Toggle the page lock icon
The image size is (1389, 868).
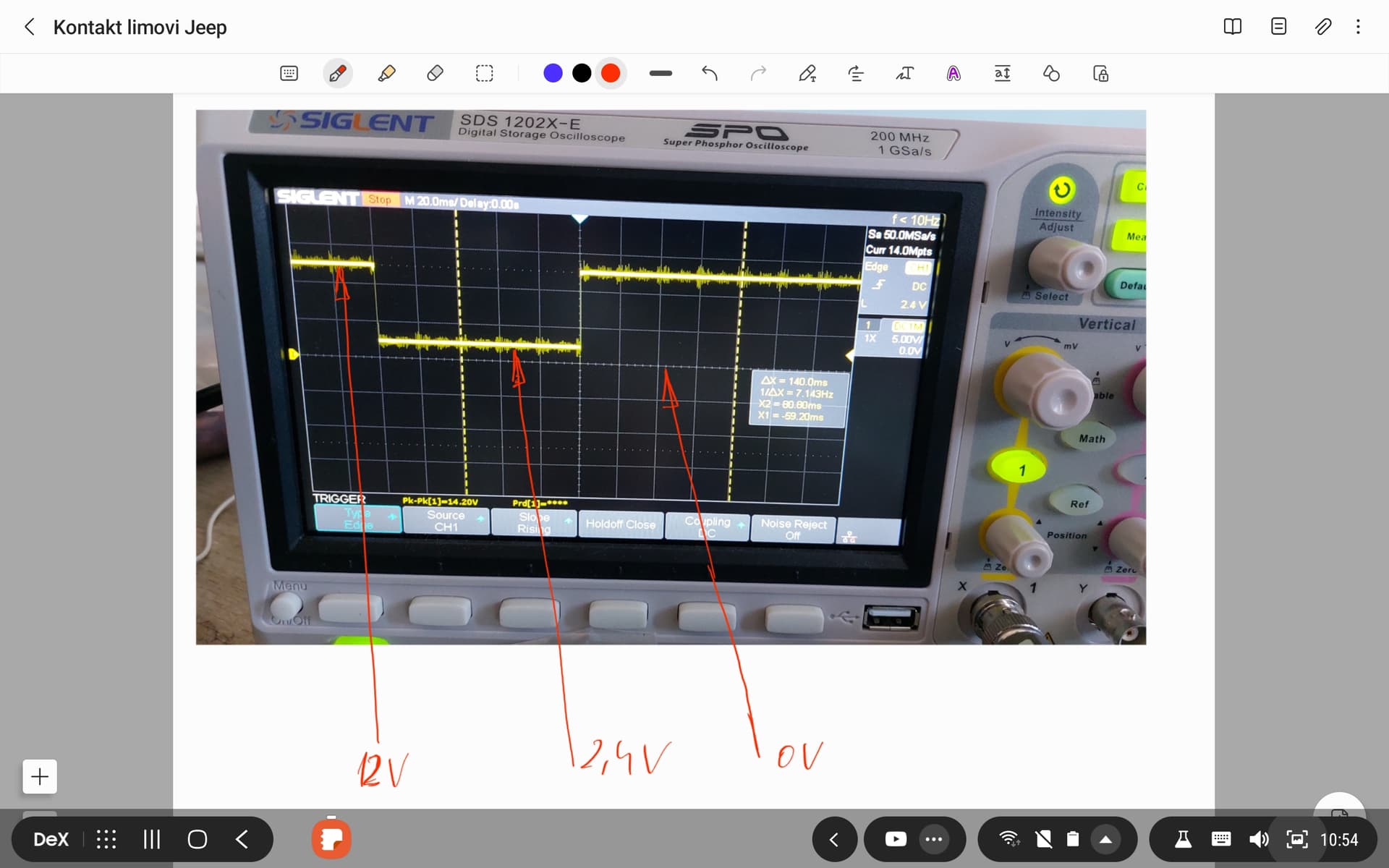click(x=1100, y=73)
